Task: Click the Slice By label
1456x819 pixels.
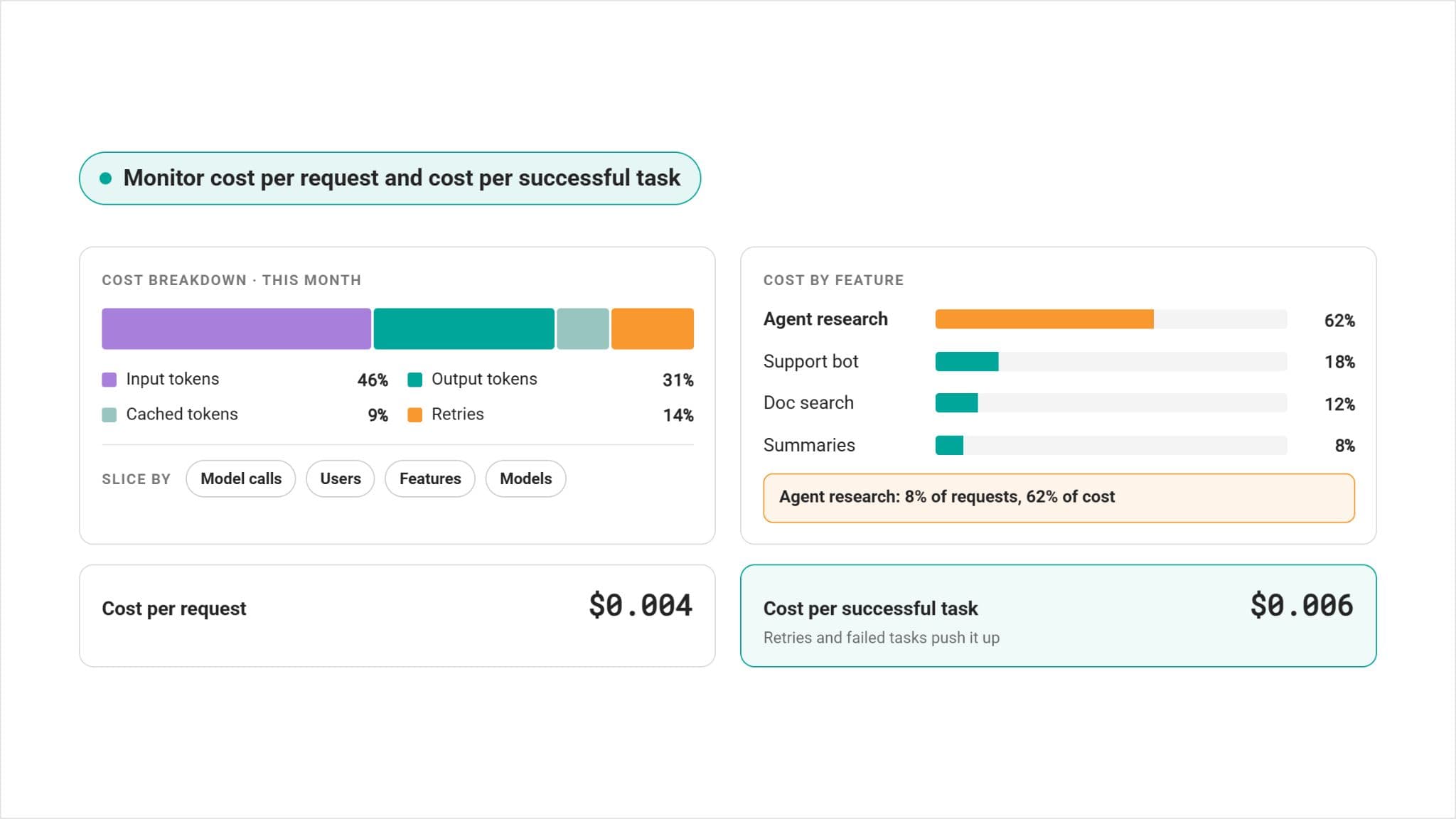Action: click(136, 479)
